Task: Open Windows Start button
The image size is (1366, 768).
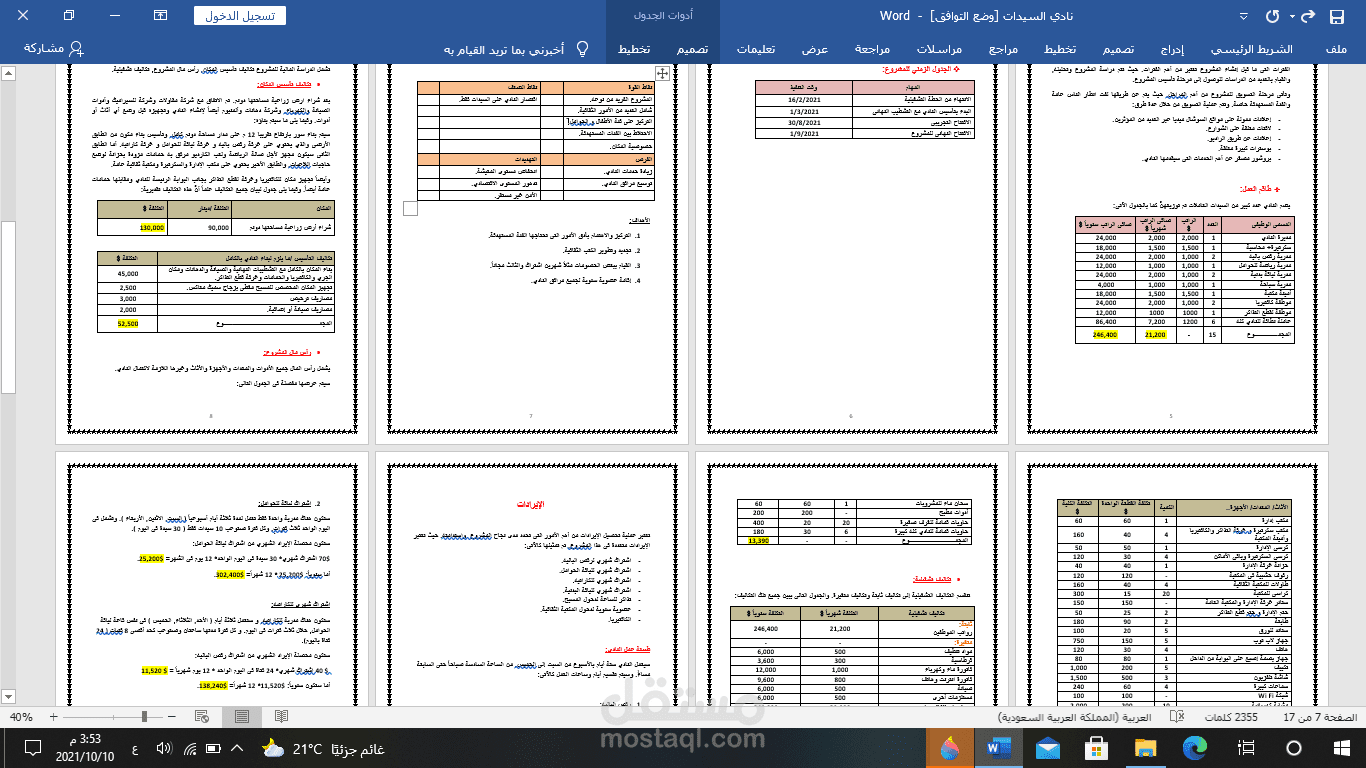Action: click(x=1342, y=749)
